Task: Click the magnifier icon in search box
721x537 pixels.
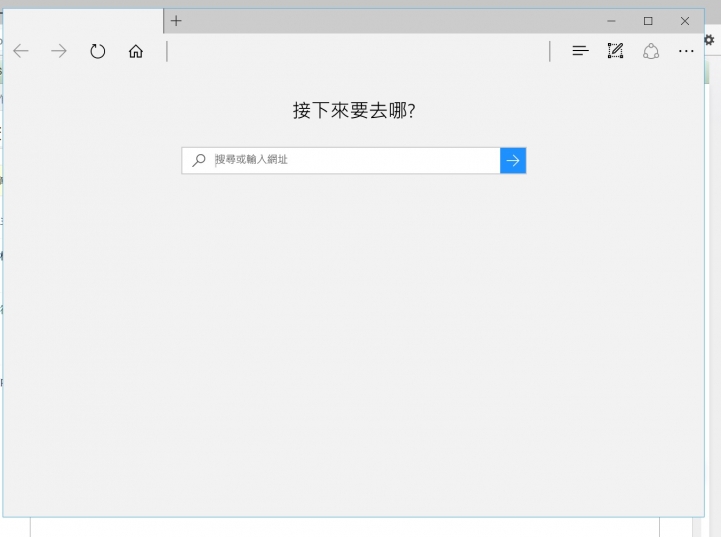Action: [x=199, y=160]
